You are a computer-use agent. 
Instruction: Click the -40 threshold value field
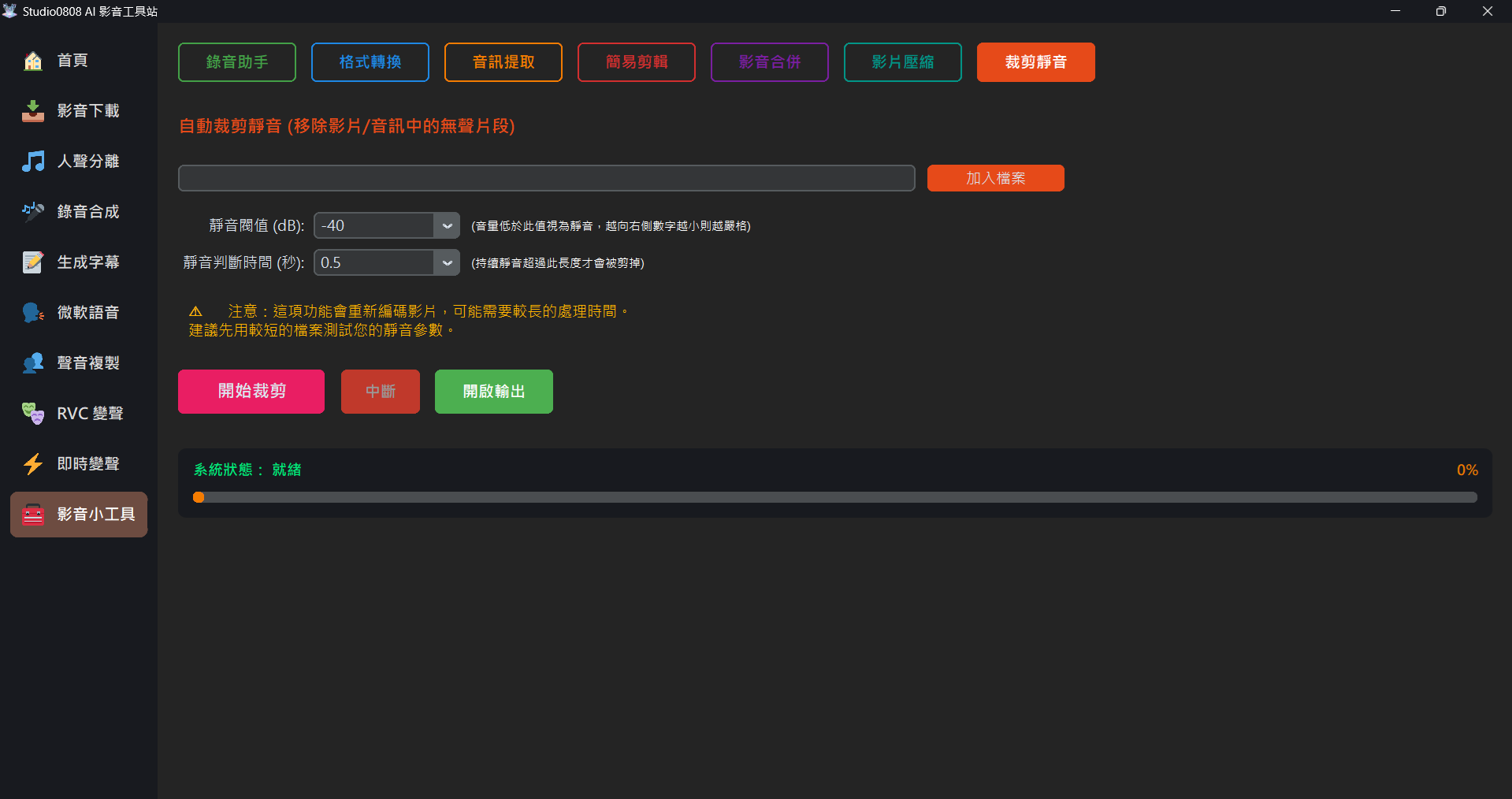pos(374,226)
